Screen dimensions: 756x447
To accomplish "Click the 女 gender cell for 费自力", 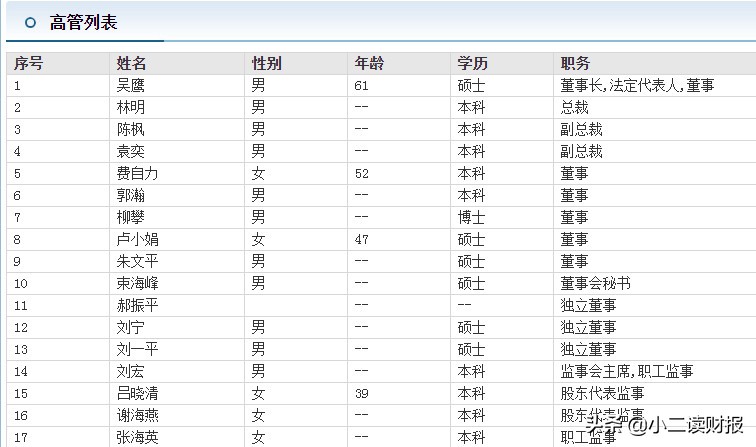I will [x=258, y=173].
